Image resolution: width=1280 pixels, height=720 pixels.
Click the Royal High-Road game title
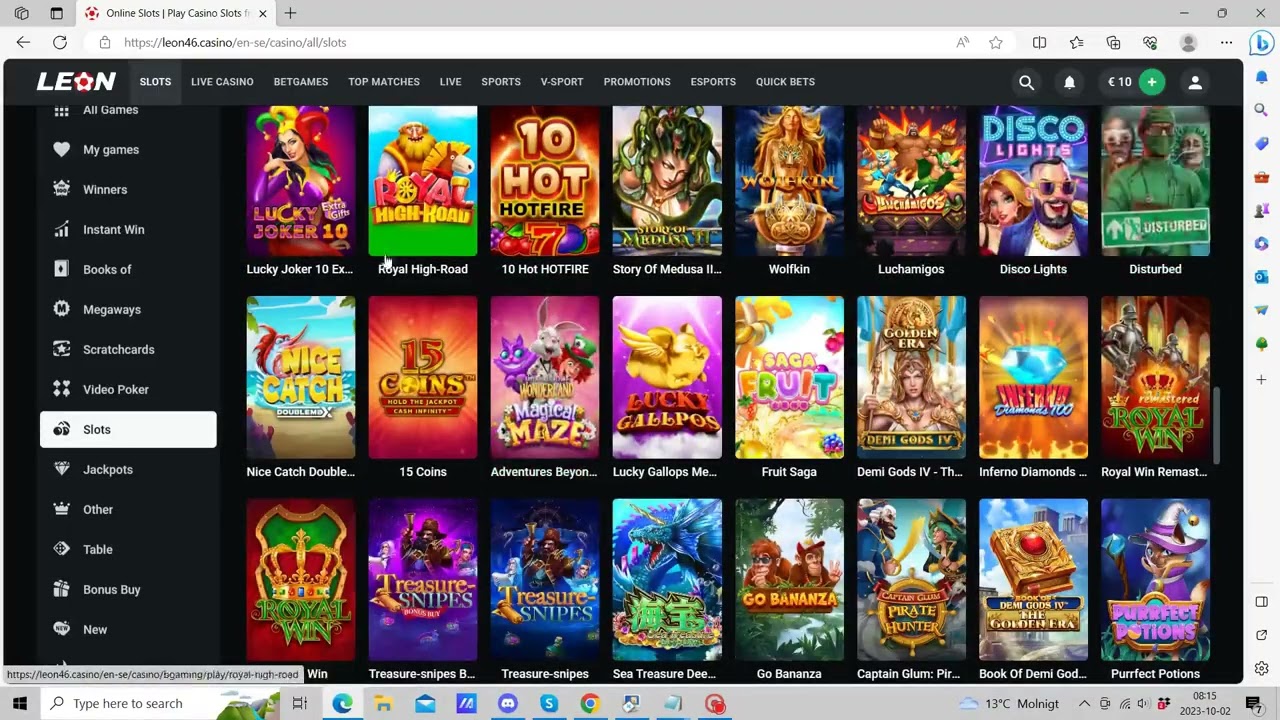423,269
